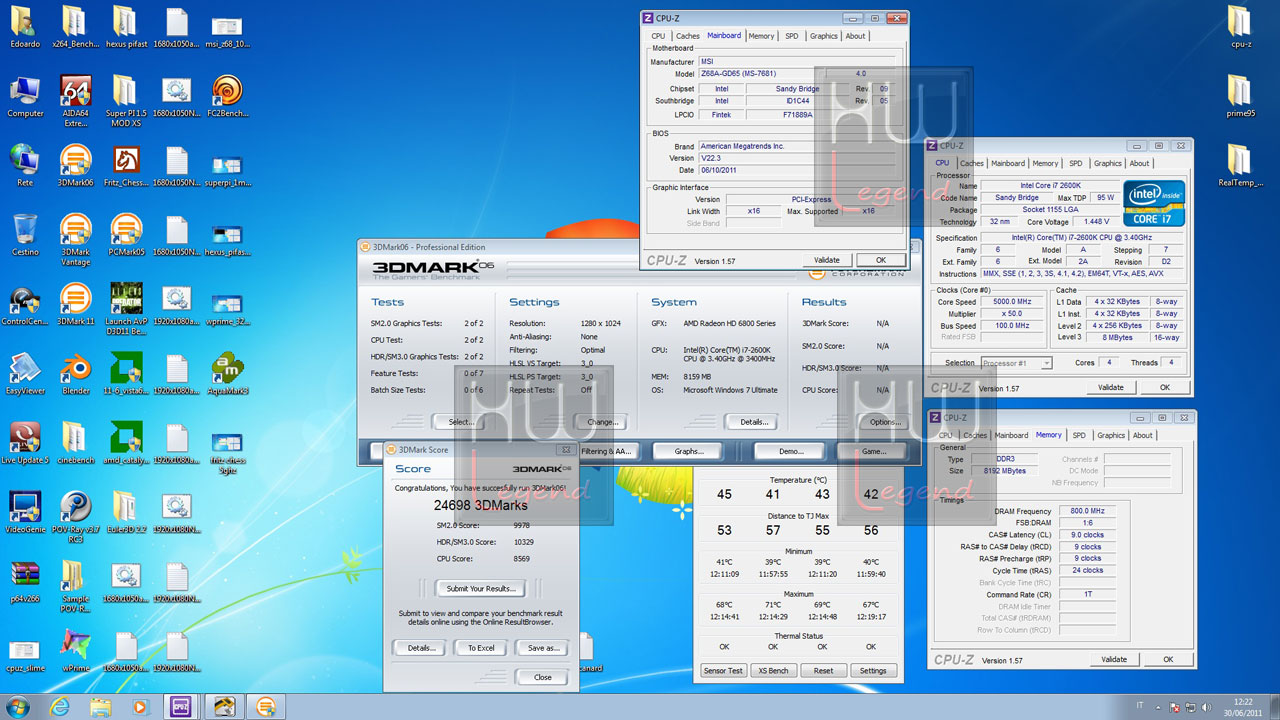
Task: Open Graphics tab in CPU-Z Memory window
Action: click(x=1110, y=435)
